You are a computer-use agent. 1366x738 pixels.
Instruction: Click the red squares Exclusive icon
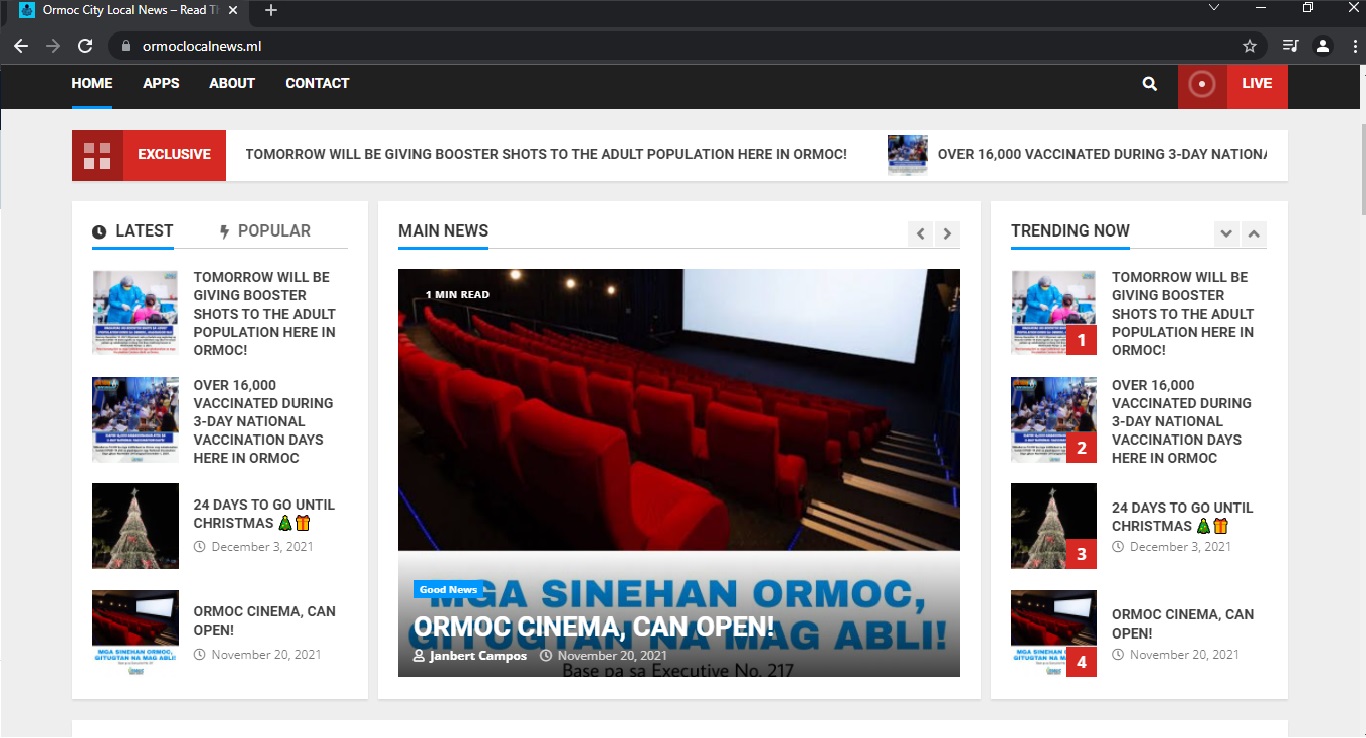97,155
